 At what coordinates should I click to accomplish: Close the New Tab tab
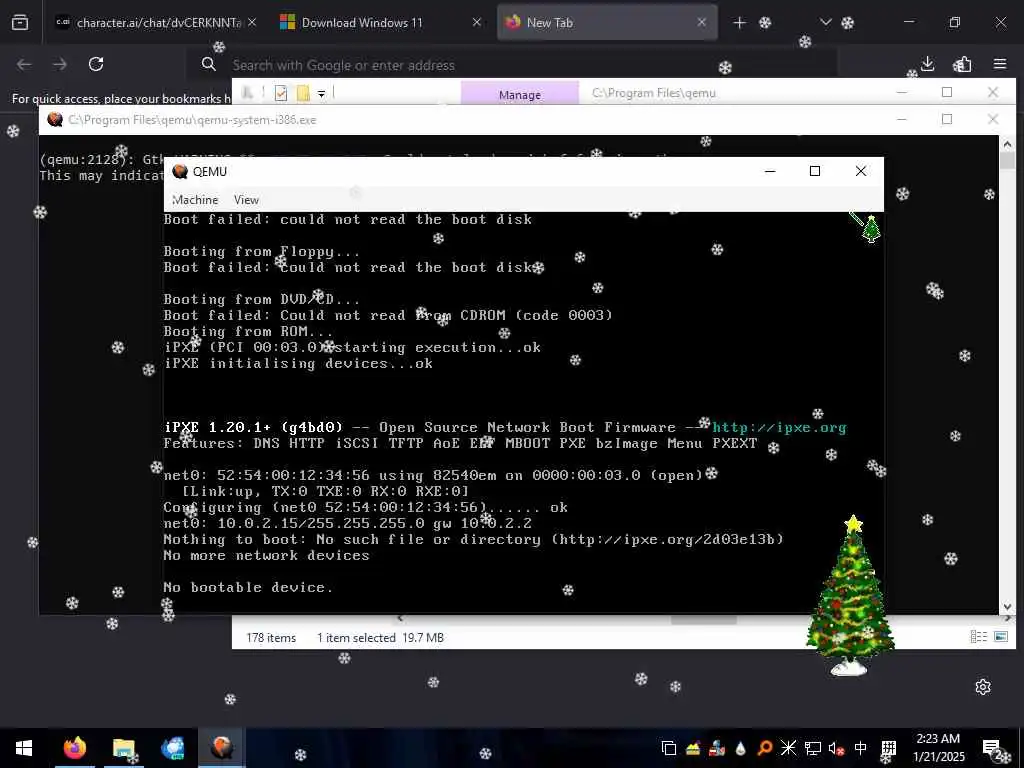701,23
